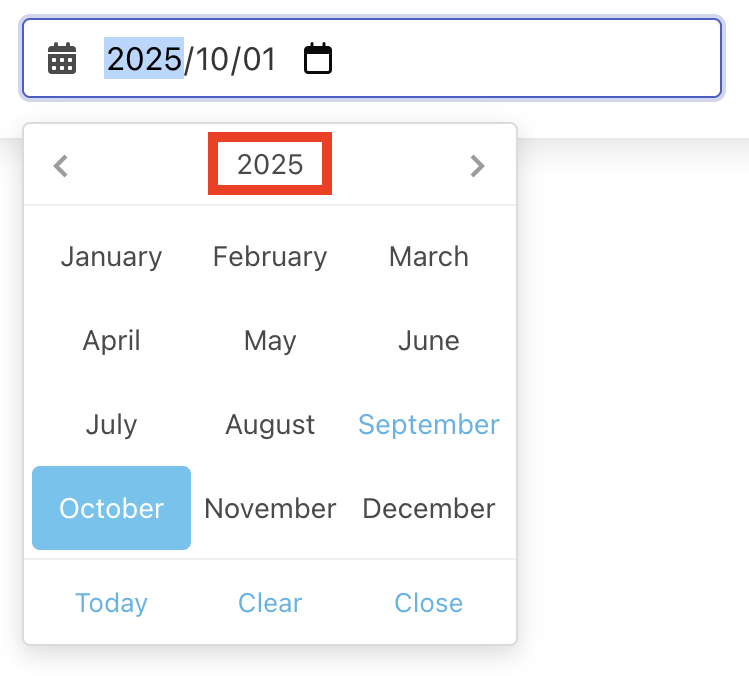This screenshot has height=676, width=749.
Task: Pick November from the month grid
Action: pyautogui.click(x=270, y=508)
